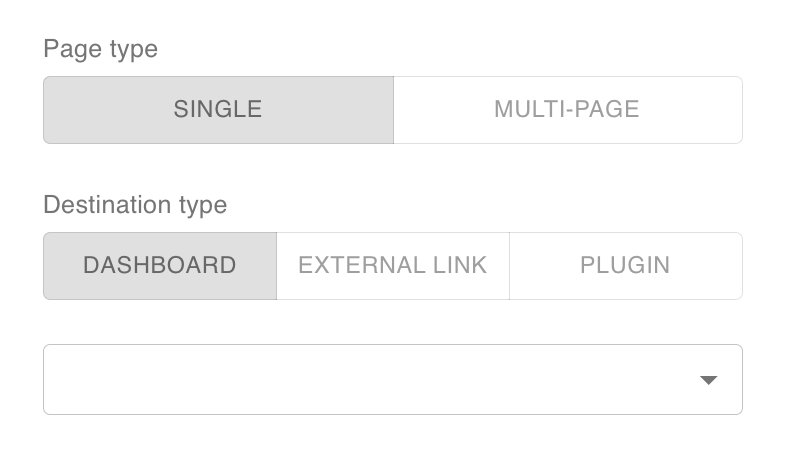Screen dimensions: 786x460
Task: Activate the PLUGIN option button
Action: [x=625, y=266]
